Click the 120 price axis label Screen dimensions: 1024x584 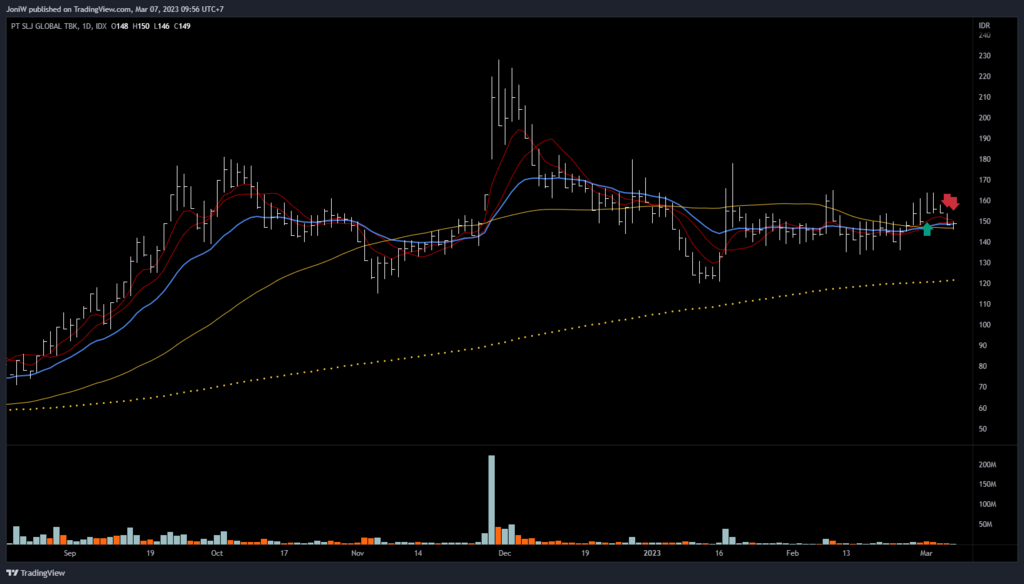(x=984, y=284)
